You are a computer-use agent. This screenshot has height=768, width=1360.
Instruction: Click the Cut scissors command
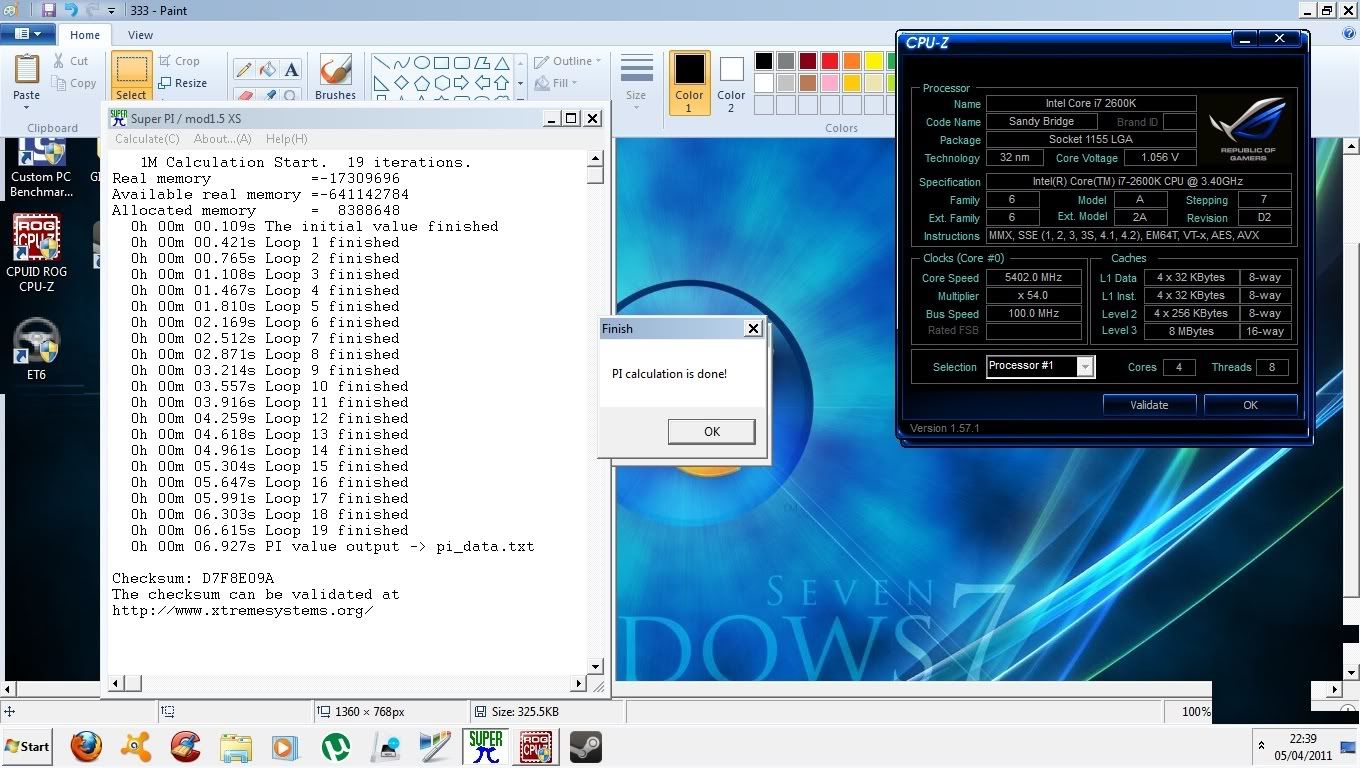[71, 61]
